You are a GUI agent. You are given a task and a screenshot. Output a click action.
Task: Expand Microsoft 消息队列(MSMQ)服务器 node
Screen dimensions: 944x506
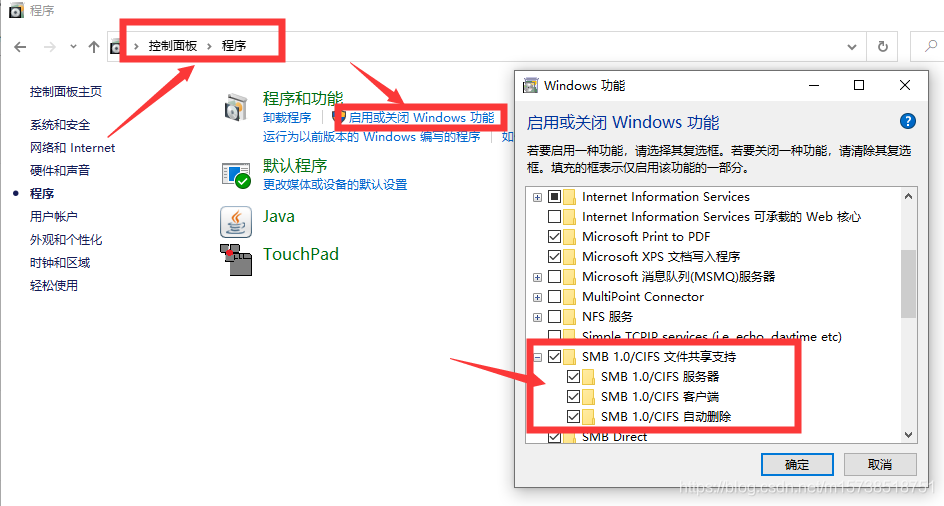[x=537, y=277]
